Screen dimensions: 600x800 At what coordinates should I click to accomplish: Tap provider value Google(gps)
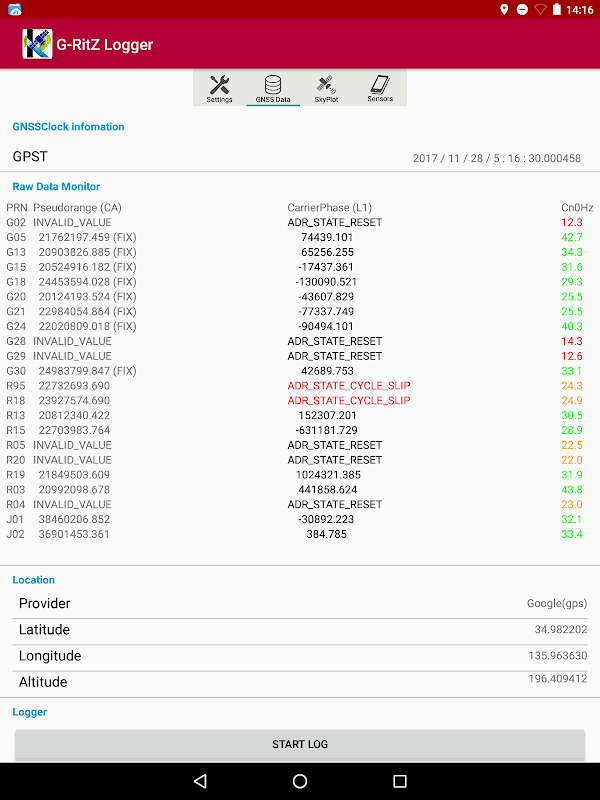click(x=557, y=604)
